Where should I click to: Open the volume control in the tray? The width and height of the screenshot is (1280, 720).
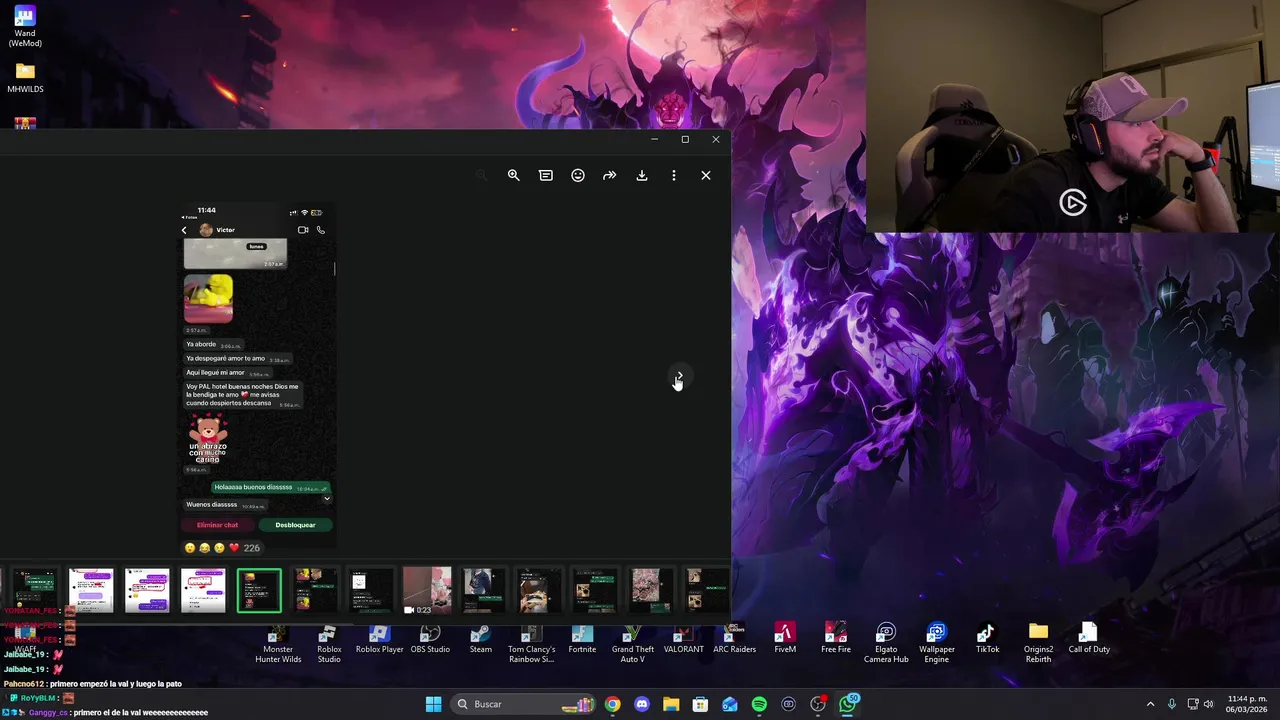(1208, 704)
